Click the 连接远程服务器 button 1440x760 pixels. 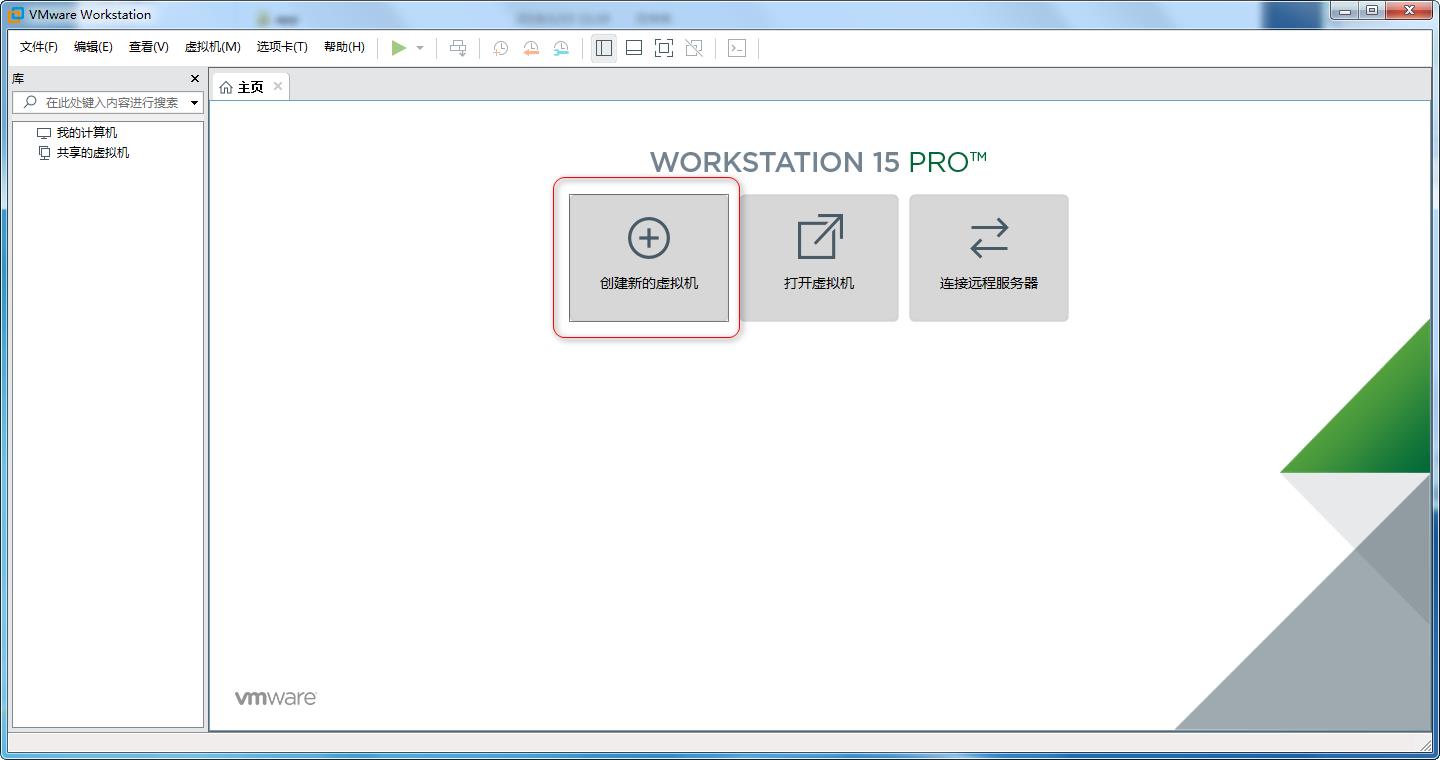pyautogui.click(x=989, y=258)
